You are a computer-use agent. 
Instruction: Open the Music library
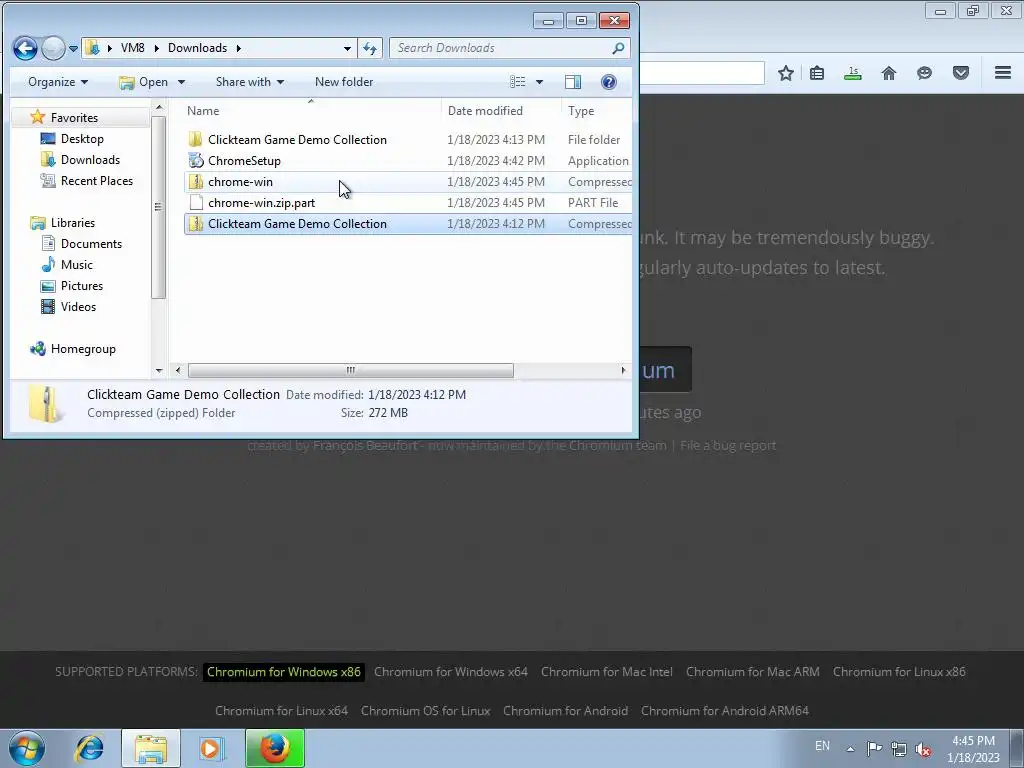[x=76, y=264]
